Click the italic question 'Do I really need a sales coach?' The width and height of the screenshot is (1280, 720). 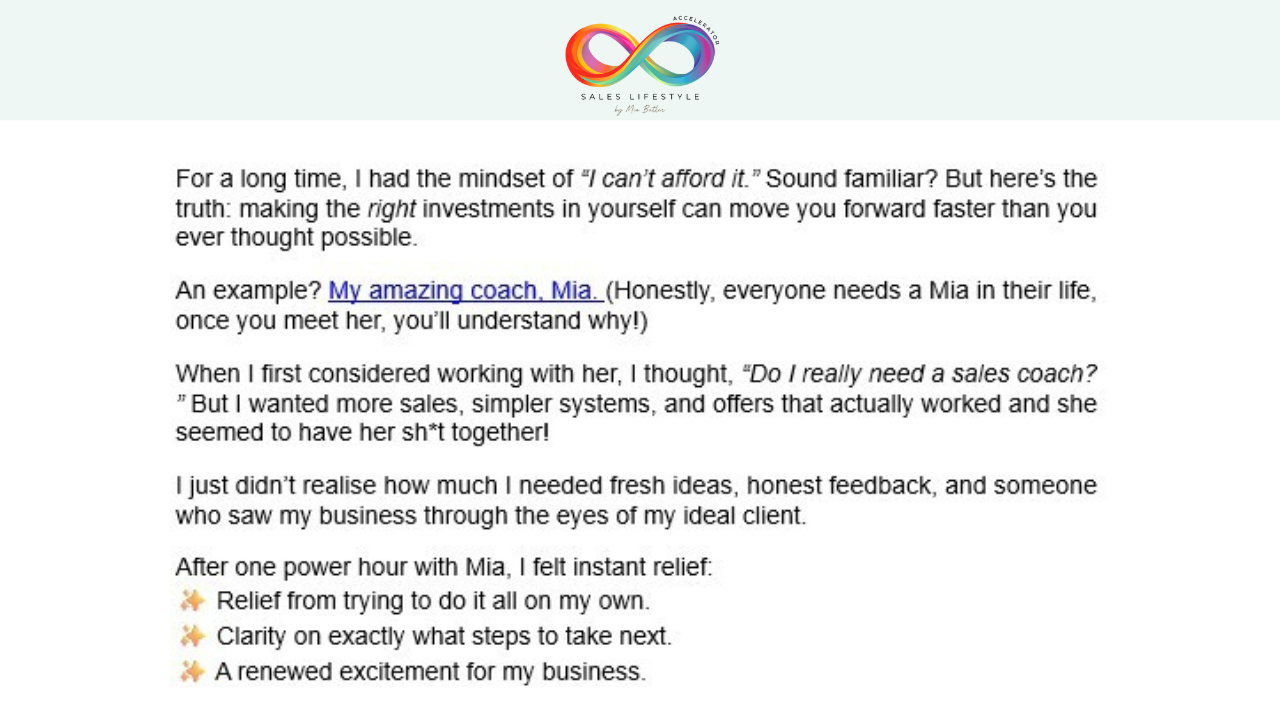click(x=918, y=374)
